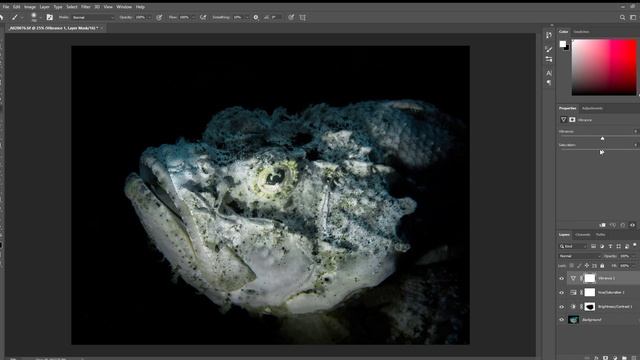Click the Saturation slider handle
The width and height of the screenshot is (640, 360).
[602, 152]
